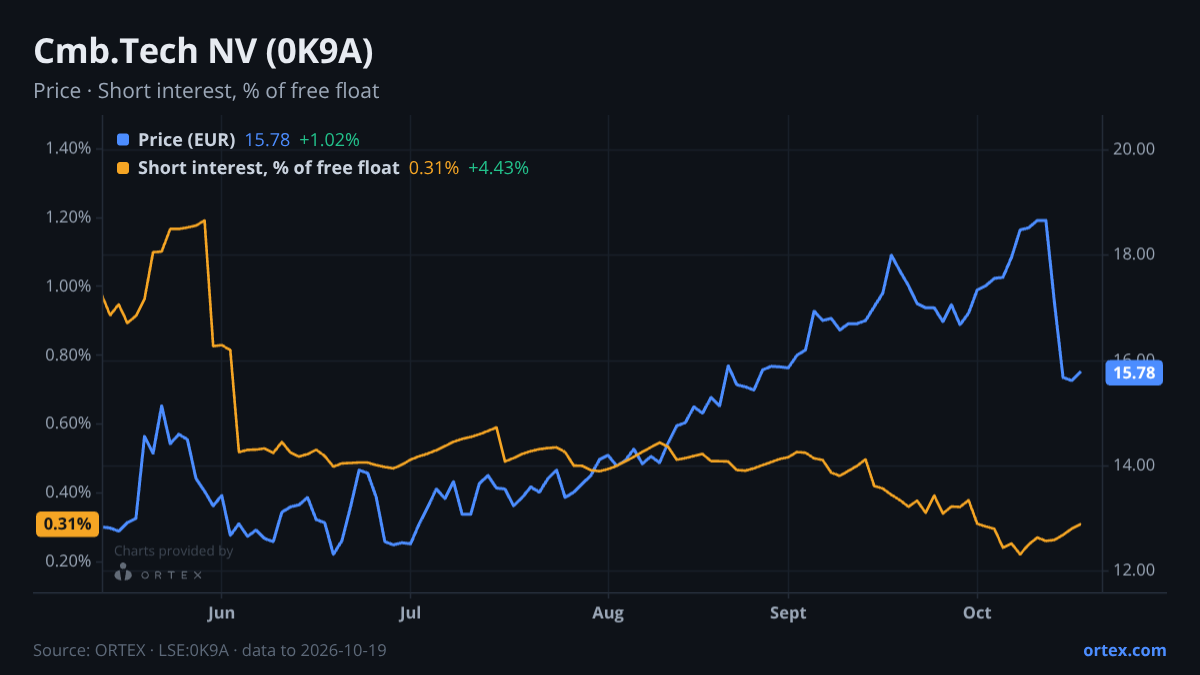Click the 1.00% left axis label
1200x675 pixels.
click(x=68, y=286)
